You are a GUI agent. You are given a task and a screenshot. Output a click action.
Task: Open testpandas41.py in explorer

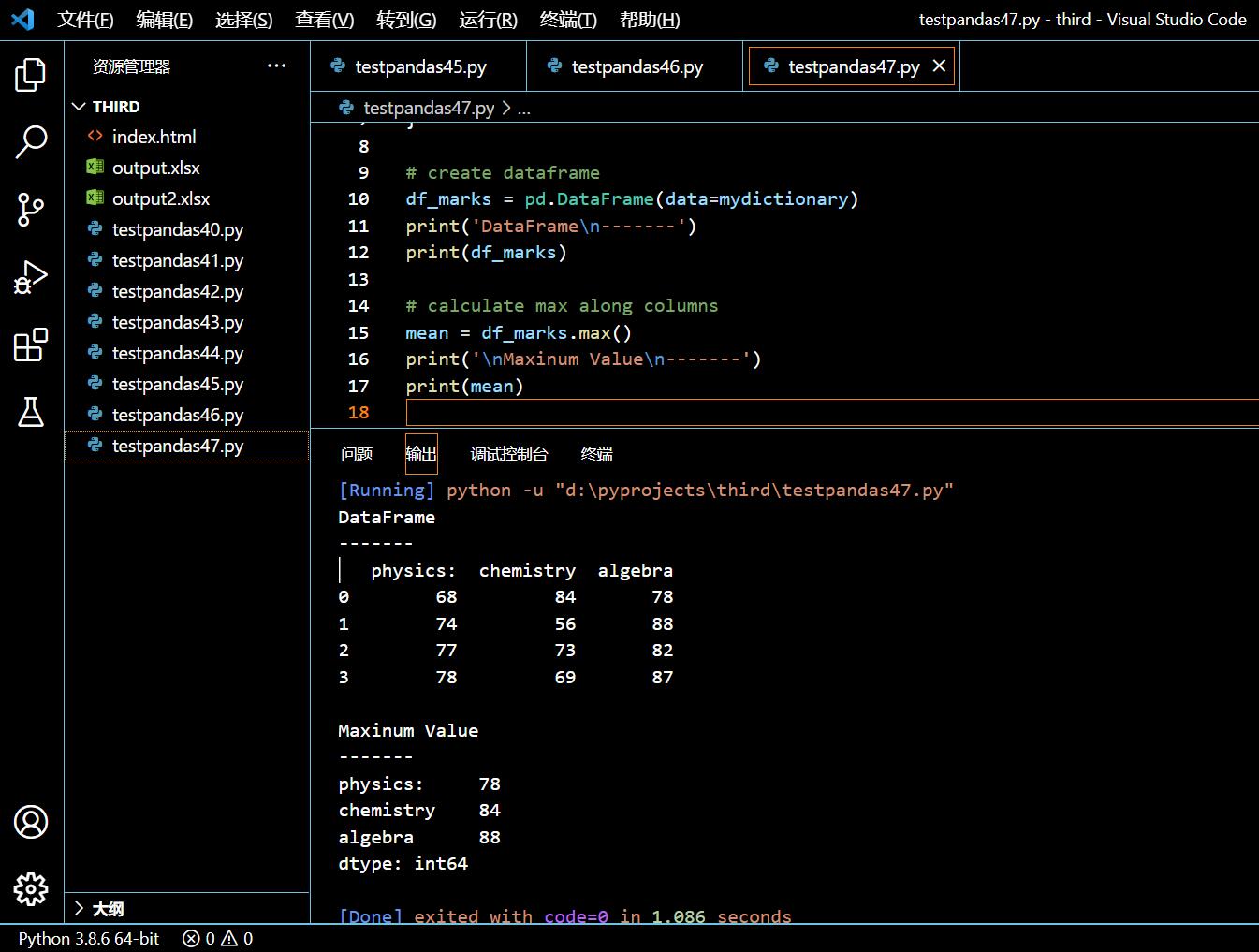point(186,260)
